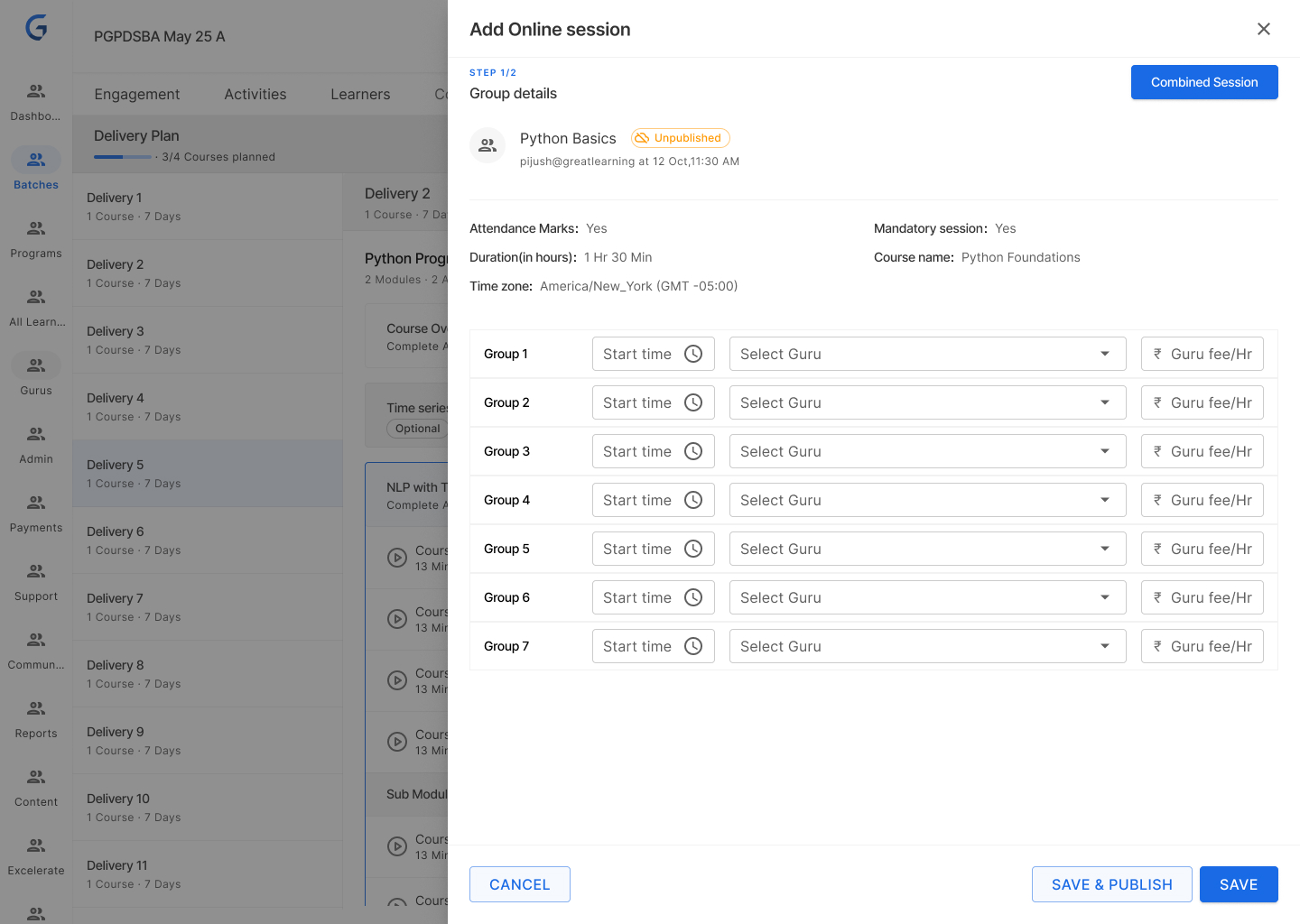
Task: Open Community sidebar icon
Action: [x=36, y=640]
